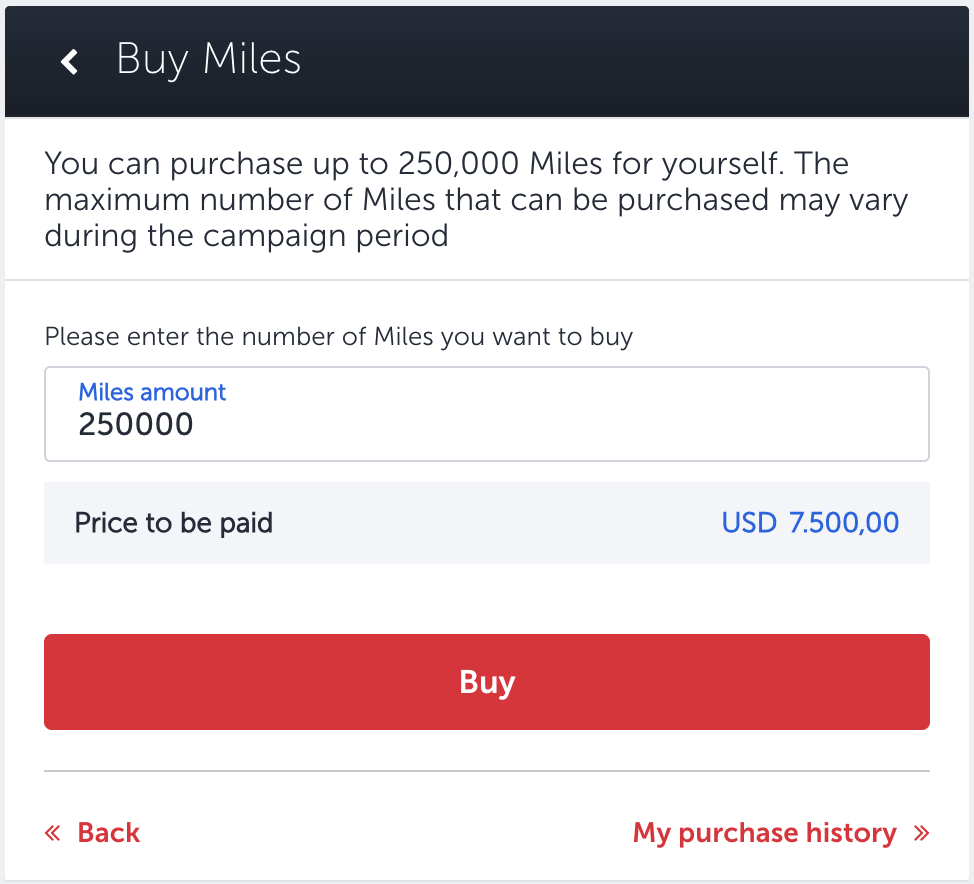Image resolution: width=974 pixels, height=884 pixels.
Task: Select the blue Miles amount floating label
Action: tap(152, 392)
